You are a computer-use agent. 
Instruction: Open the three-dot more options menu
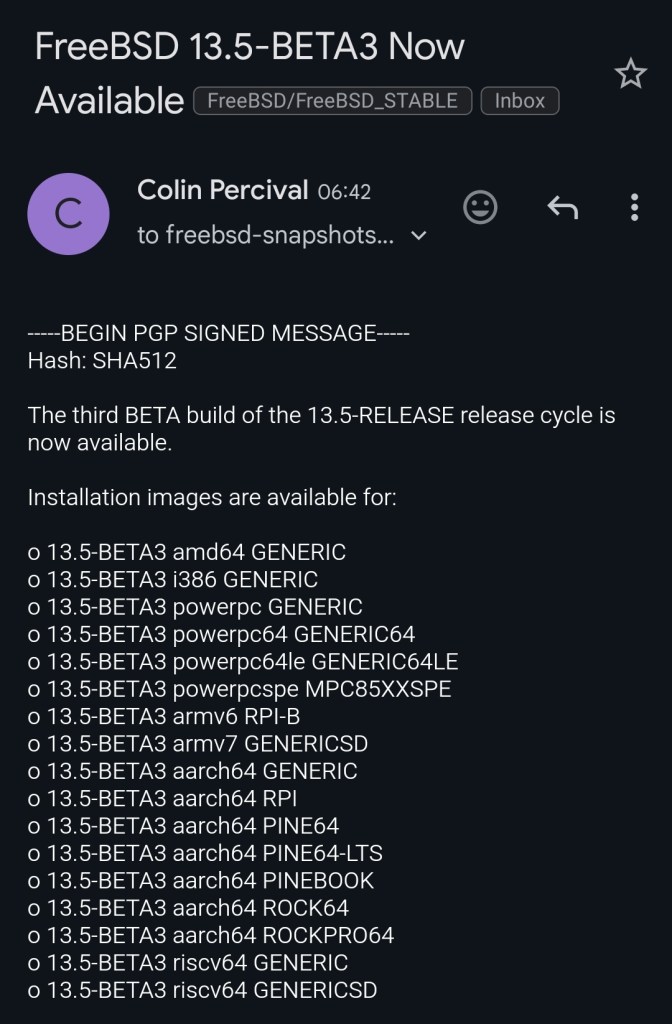pyautogui.click(x=634, y=207)
